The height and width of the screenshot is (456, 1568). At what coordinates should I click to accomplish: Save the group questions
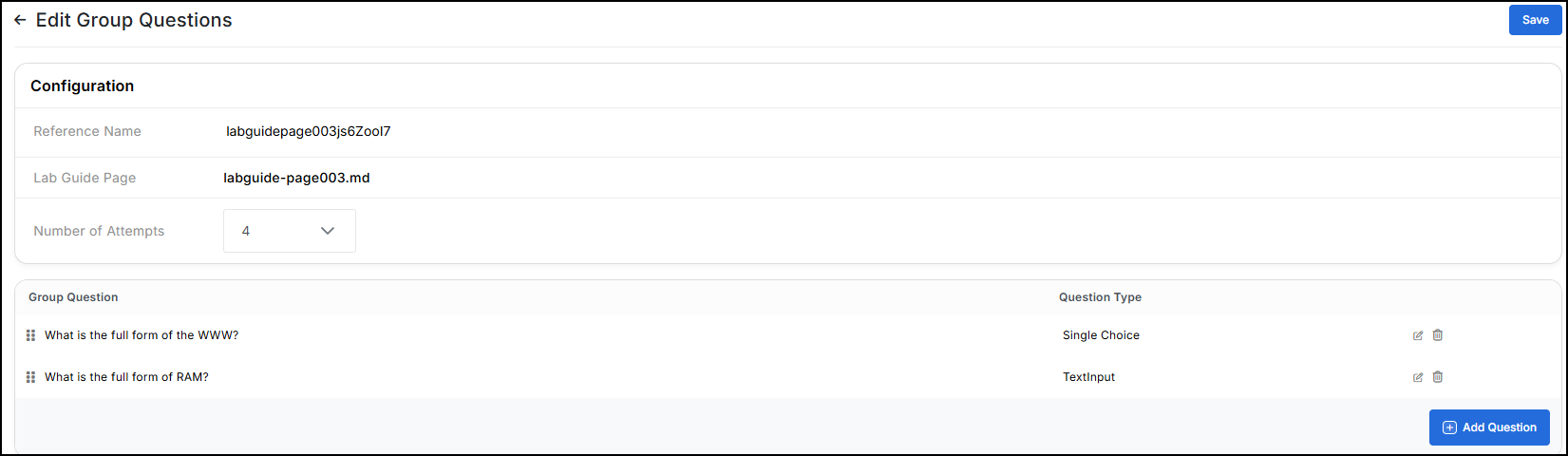pos(1535,20)
